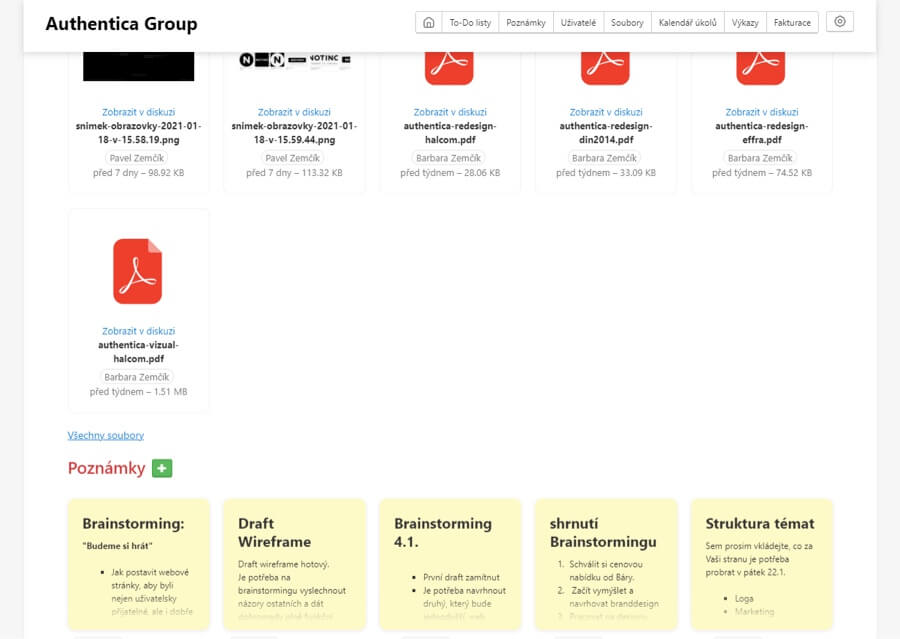Screen dimensions: 900x639
Task: Click 'před 7 dny – 98.92 KB' text
Action: [x=138, y=173]
